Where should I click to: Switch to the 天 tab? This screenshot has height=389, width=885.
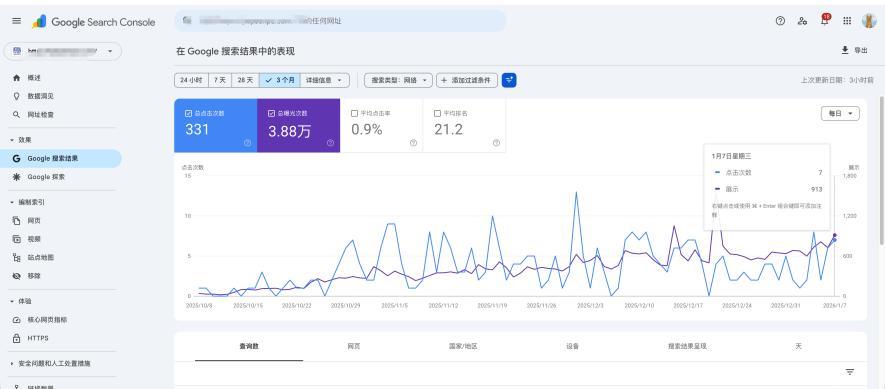[798, 346]
